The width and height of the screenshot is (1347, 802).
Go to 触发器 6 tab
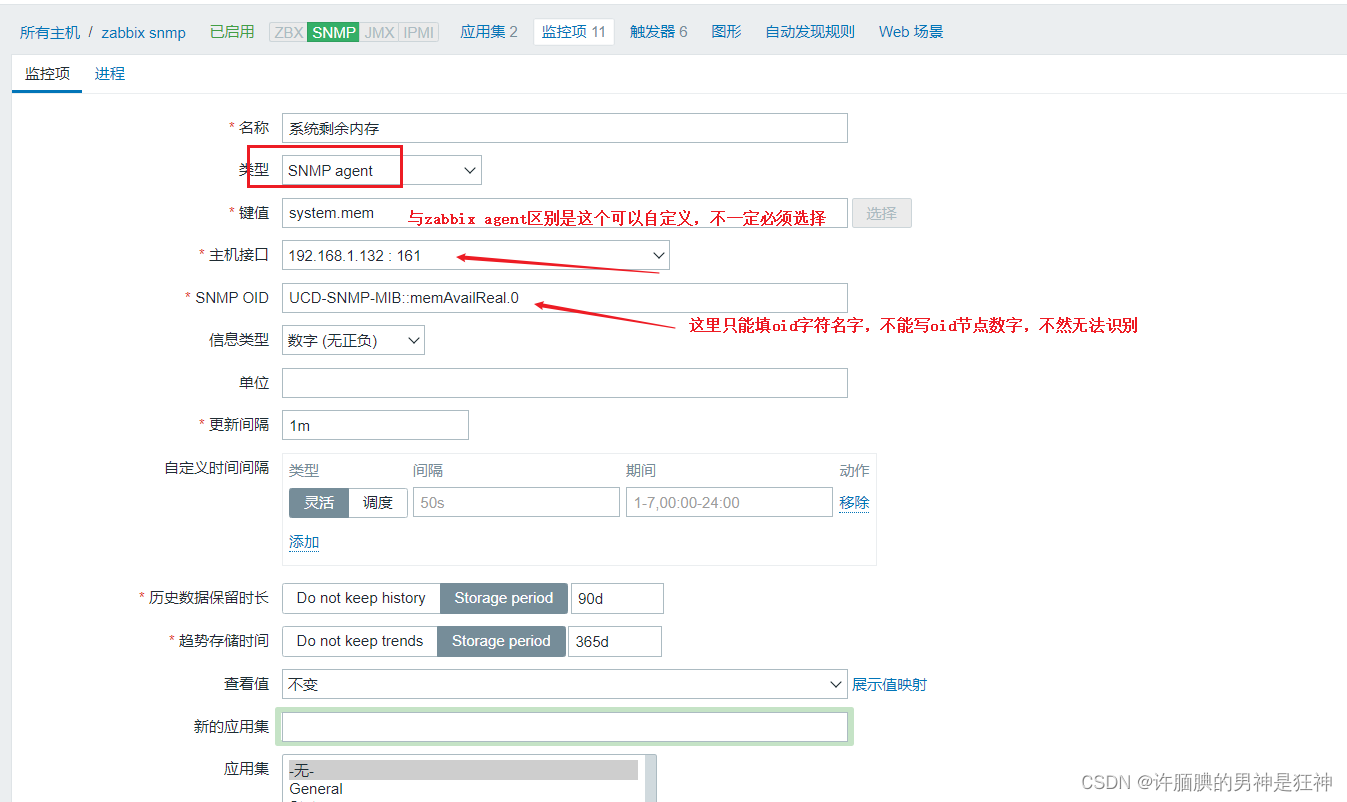(658, 32)
